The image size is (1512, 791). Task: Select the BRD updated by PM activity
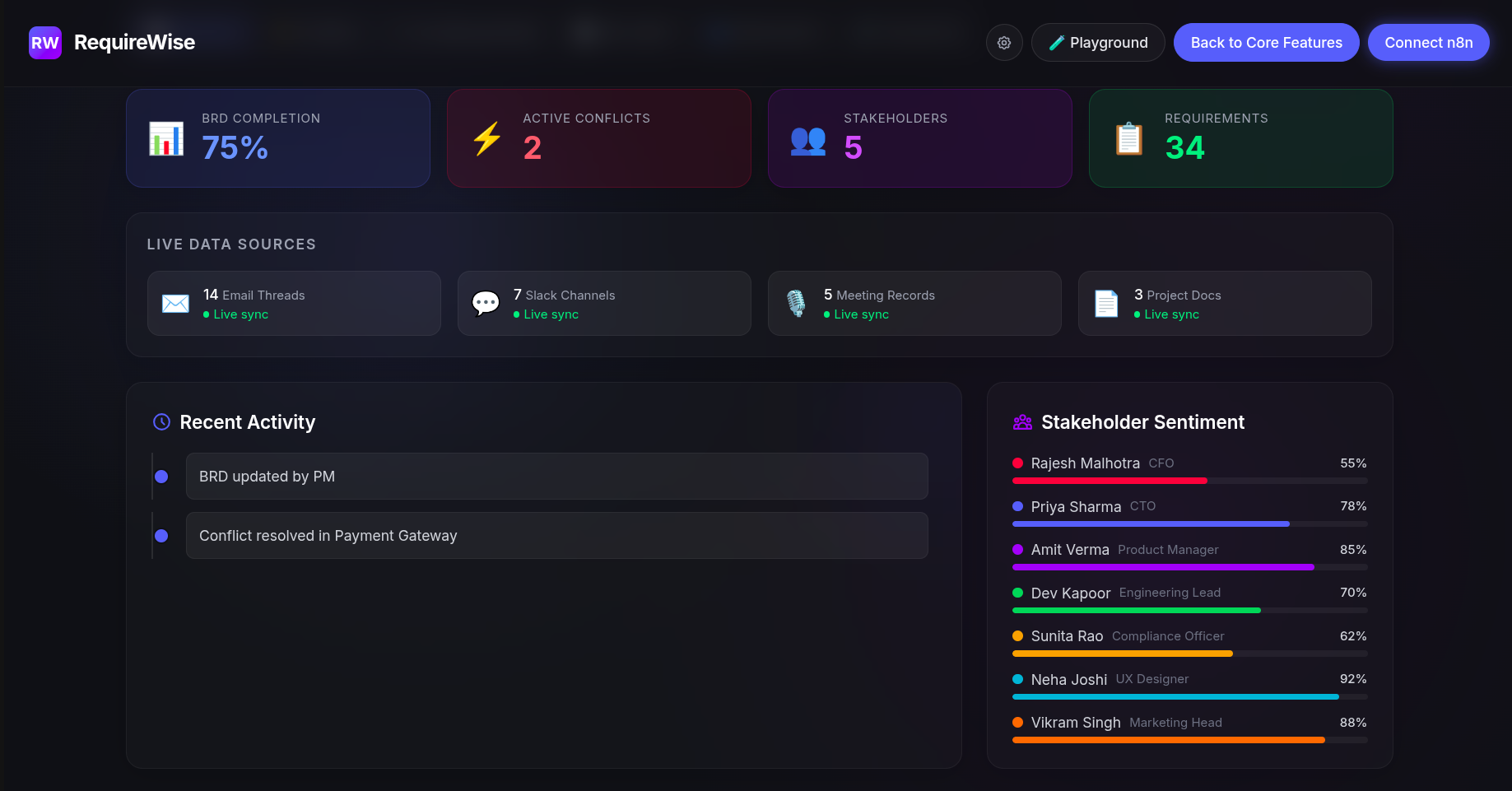tap(556, 477)
